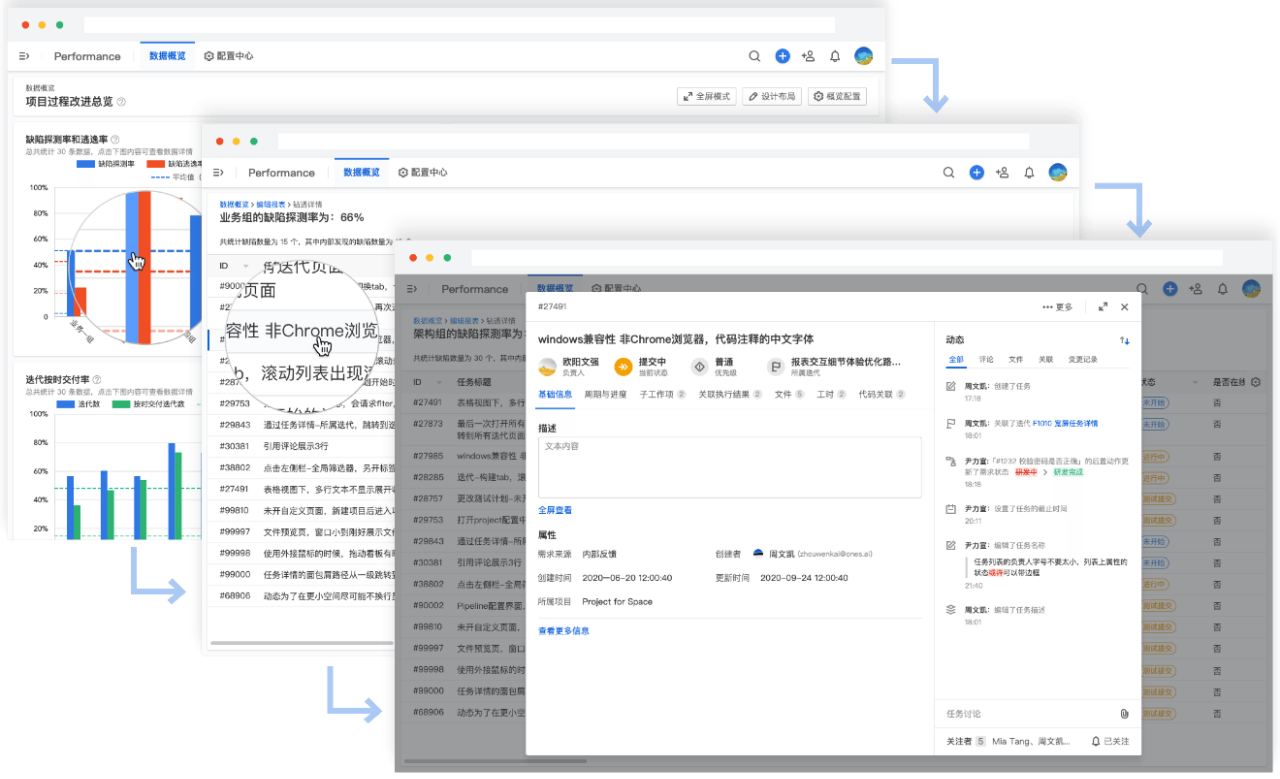
Task: Open user avatar menu in dashboard window
Action: point(864,56)
